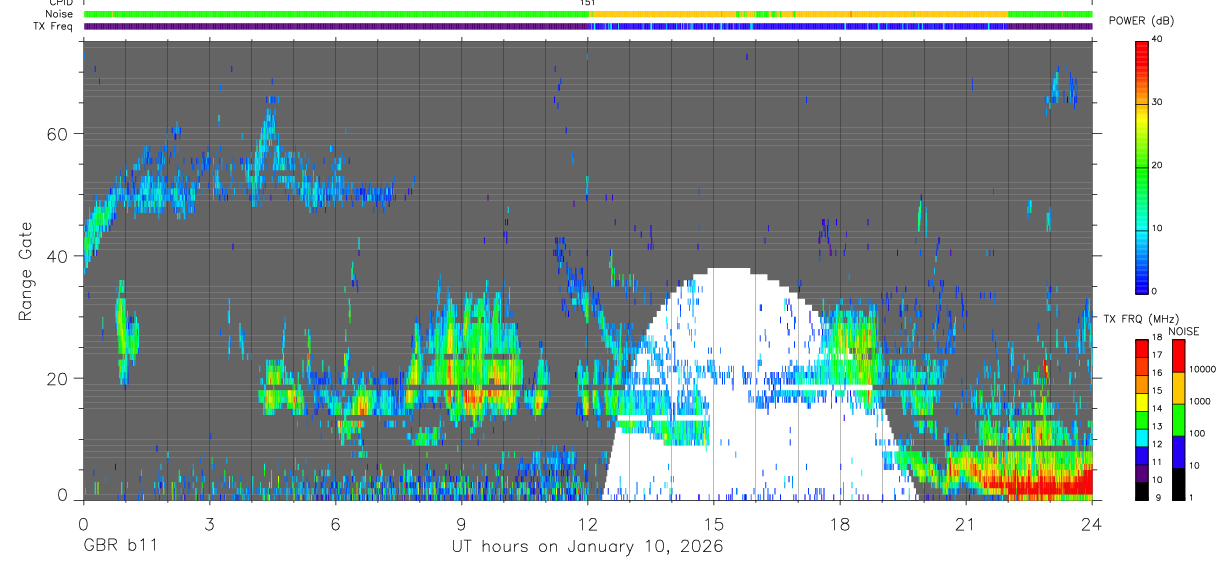Click the x-axis tick label '12'
The height and width of the screenshot is (567, 1228).
pyautogui.click(x=587, y=524)
